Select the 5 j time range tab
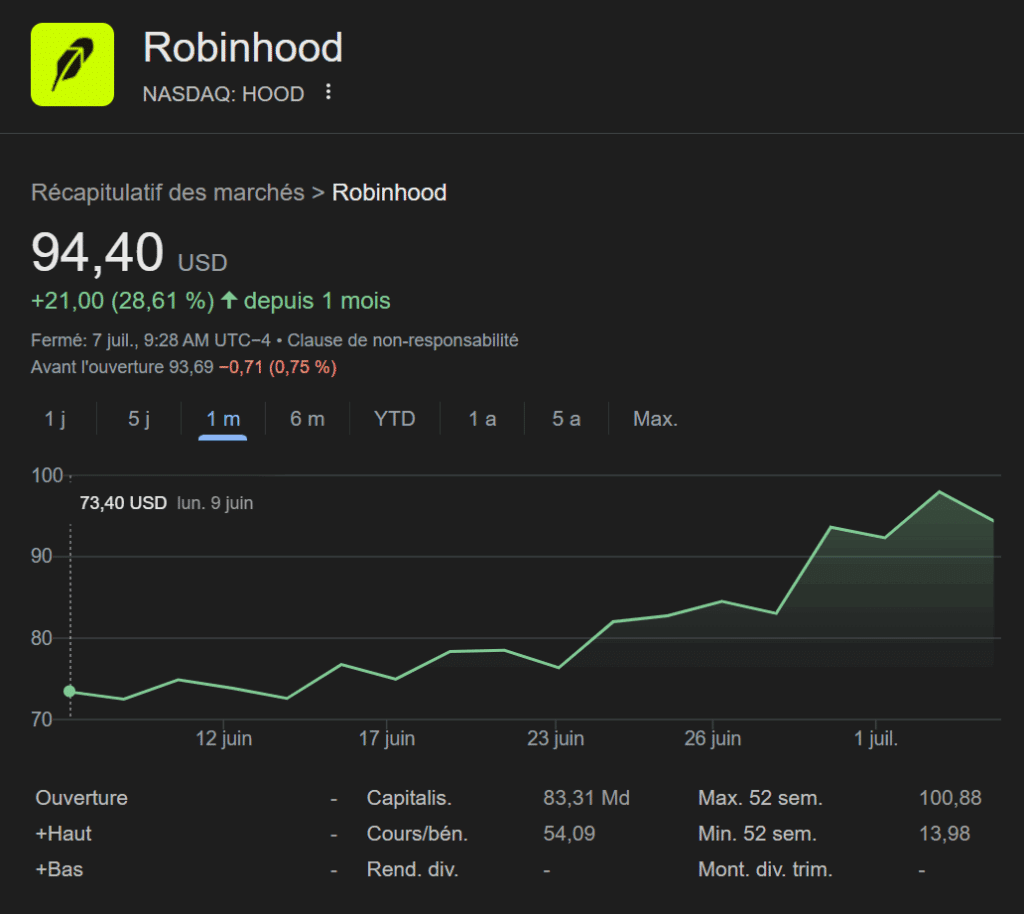Image resolution: width=1024 pixels, height=914 pixels. 139,418
